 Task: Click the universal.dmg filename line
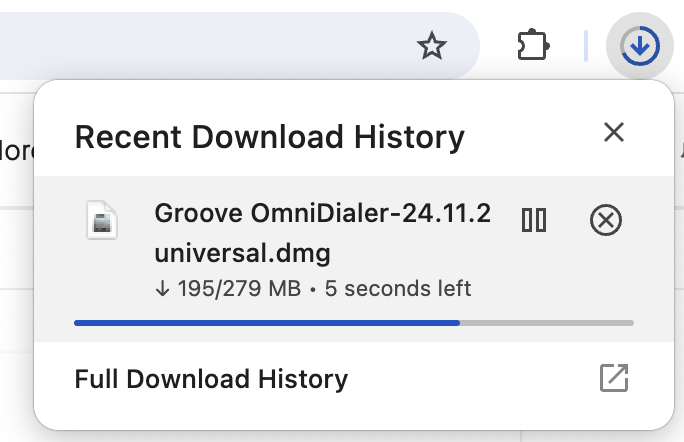243,254
